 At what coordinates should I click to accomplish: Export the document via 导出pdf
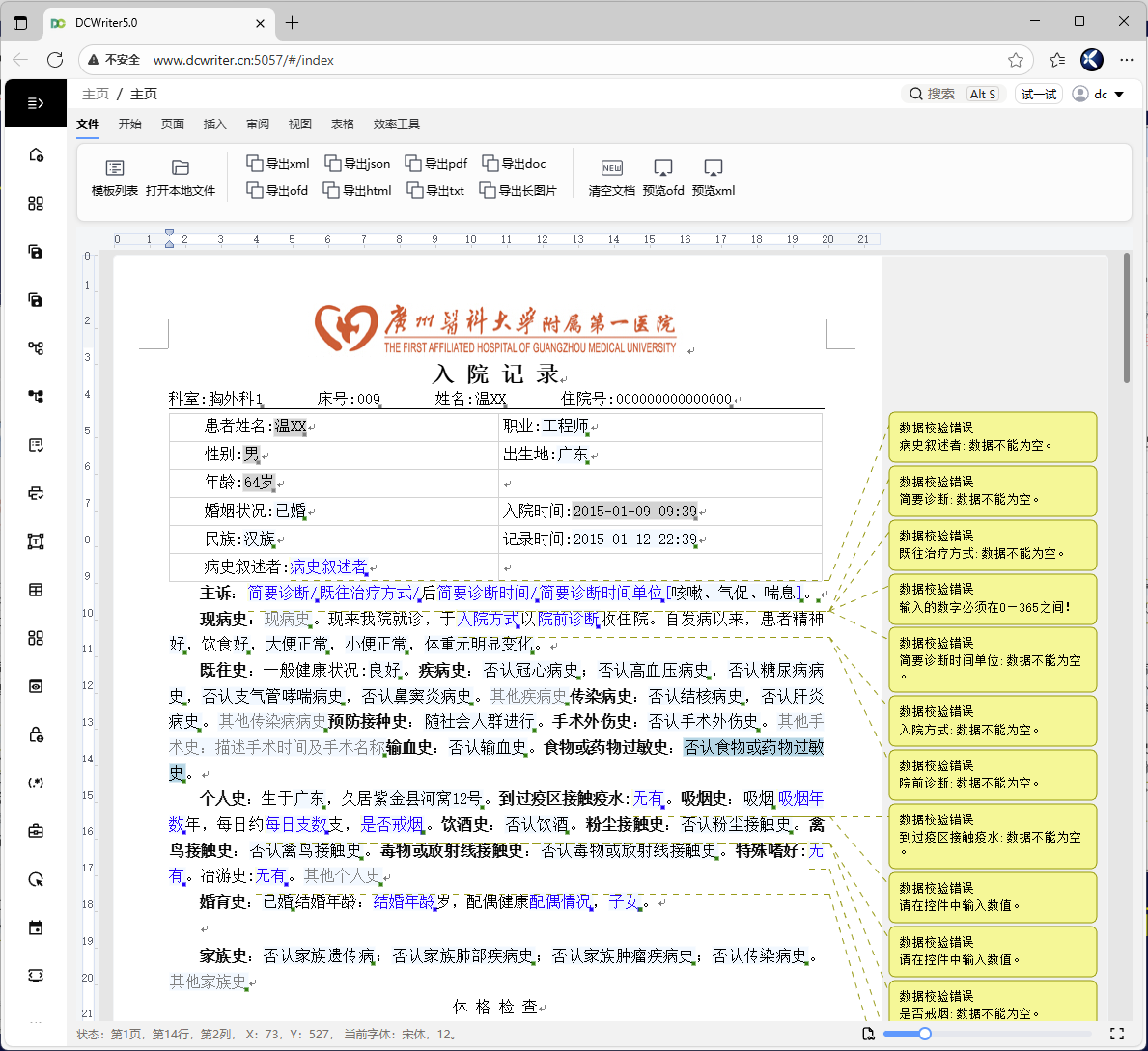pyautogui.click(x=436, y=163)
